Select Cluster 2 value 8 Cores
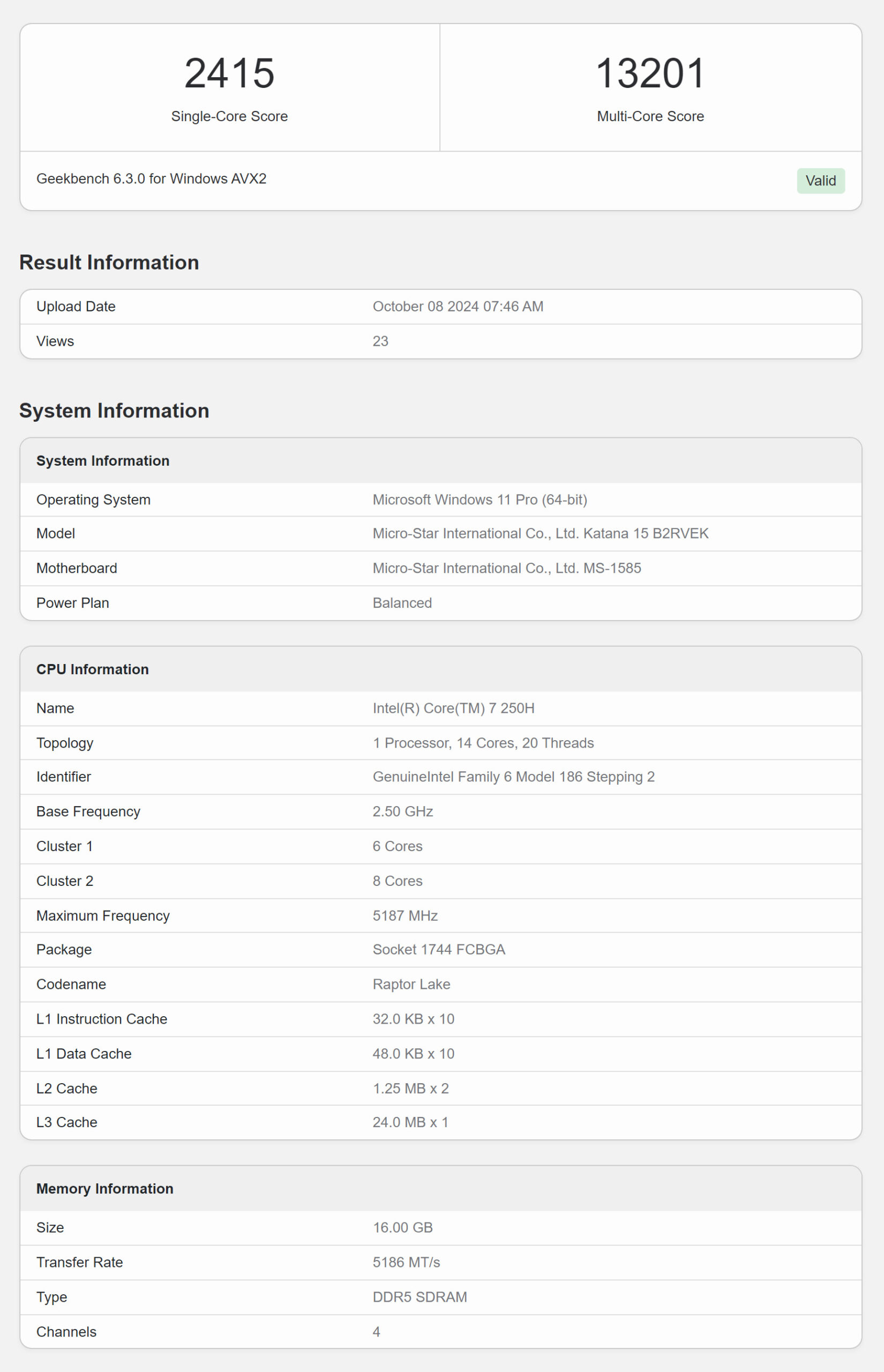This screenshot has height=1372, width=884. pos(397,881)
